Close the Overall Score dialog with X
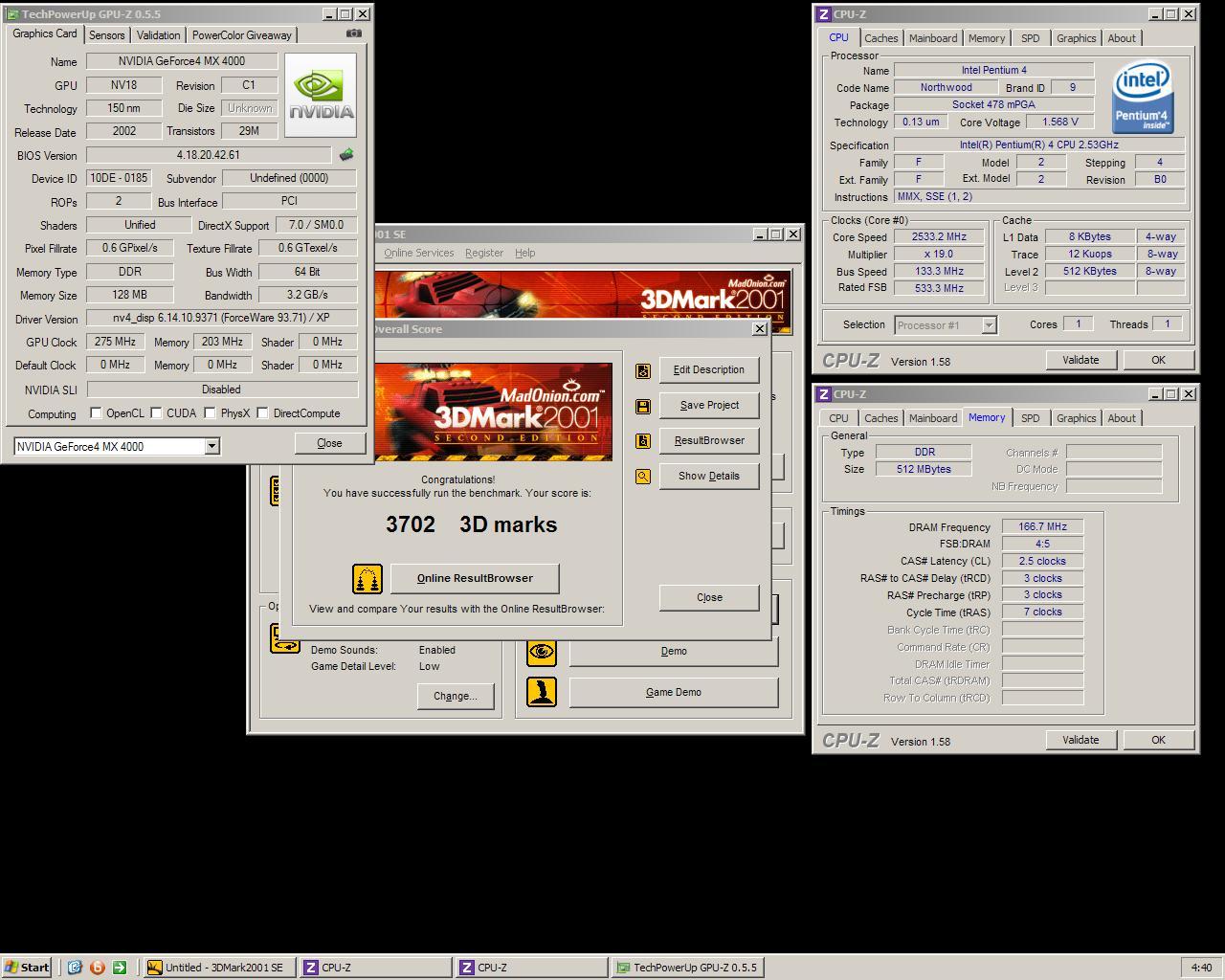The width and height of the screenshot is (1225, 980). coord(759,328)
